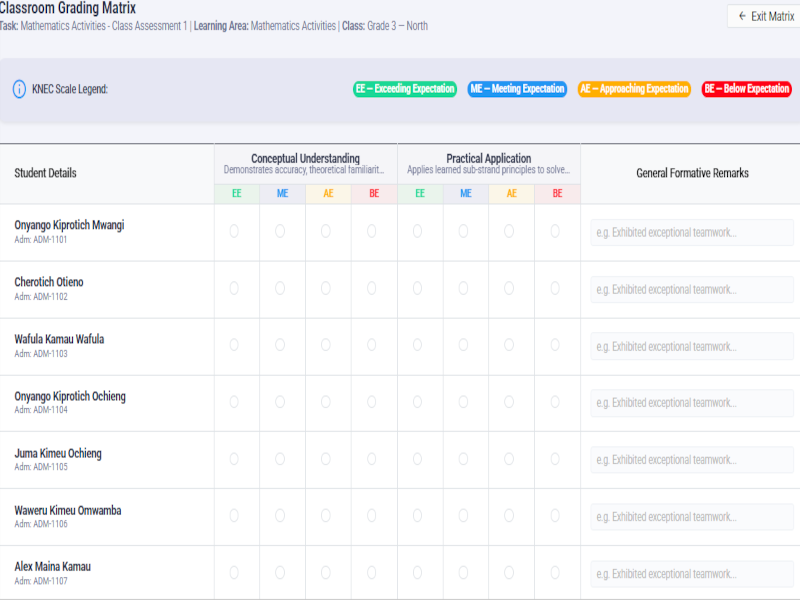Image resolution: width=800 pixels, height=600 pixels.
Task: Click the BE – Below Expectation legend badge
Action: (746, 89)
